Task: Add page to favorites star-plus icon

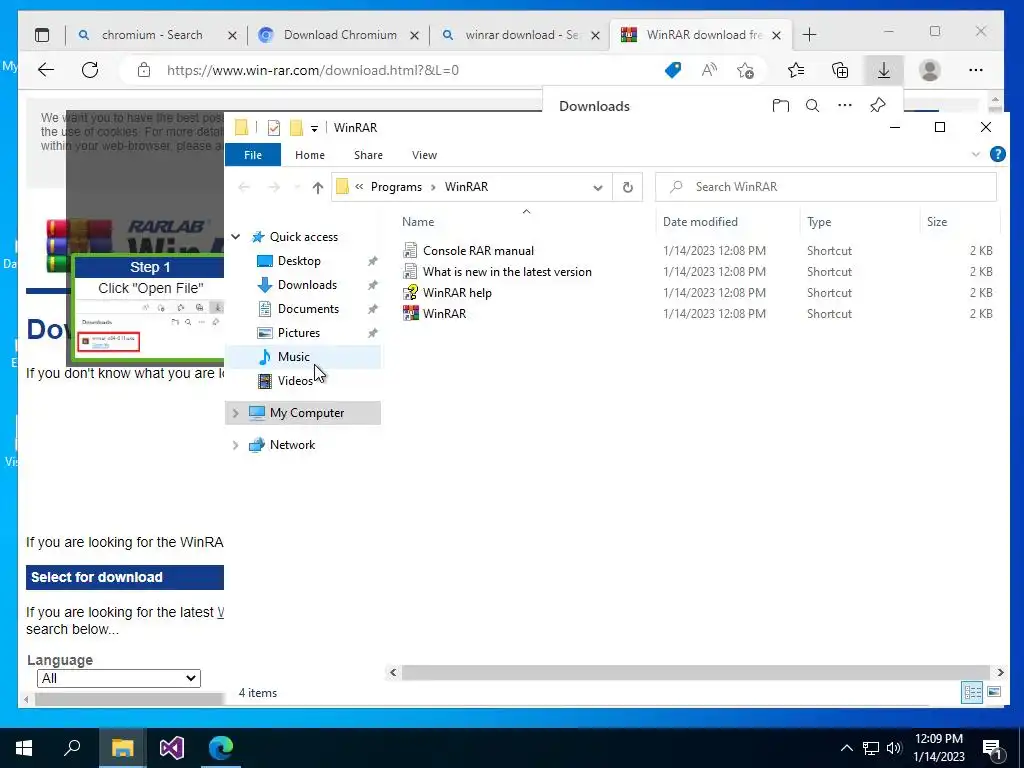Action: (745, 70)
